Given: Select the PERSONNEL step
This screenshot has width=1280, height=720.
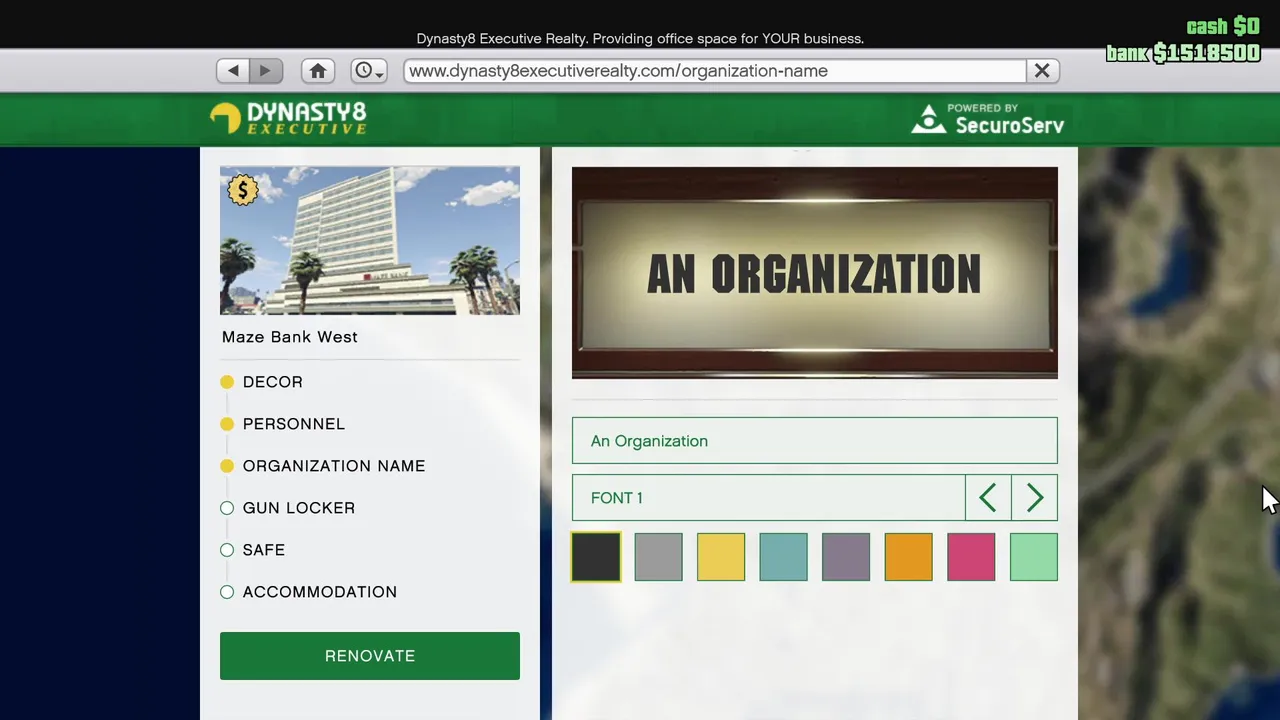Looking at the screenshot, I should pos(283,424).
